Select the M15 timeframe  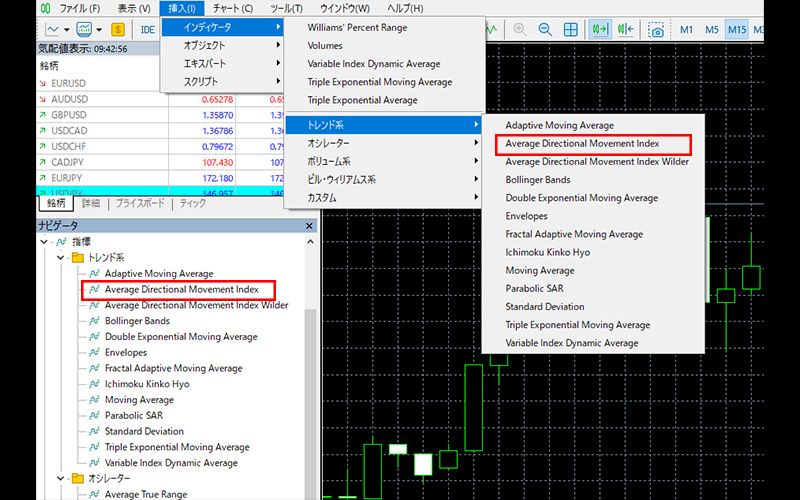(x=737, y=30)
